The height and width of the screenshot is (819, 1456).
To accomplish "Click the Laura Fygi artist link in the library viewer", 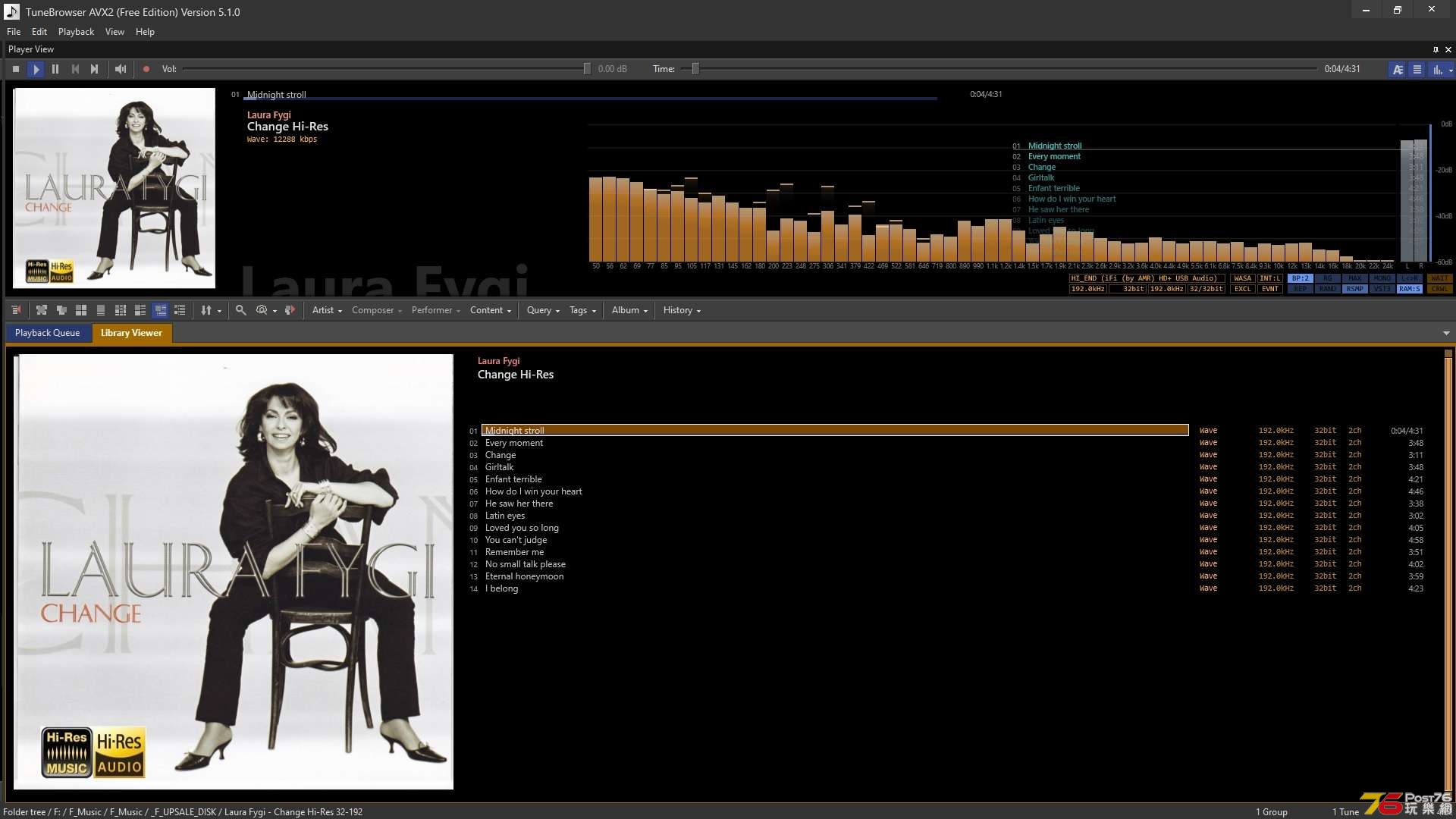I will click(x=498, y=361).
